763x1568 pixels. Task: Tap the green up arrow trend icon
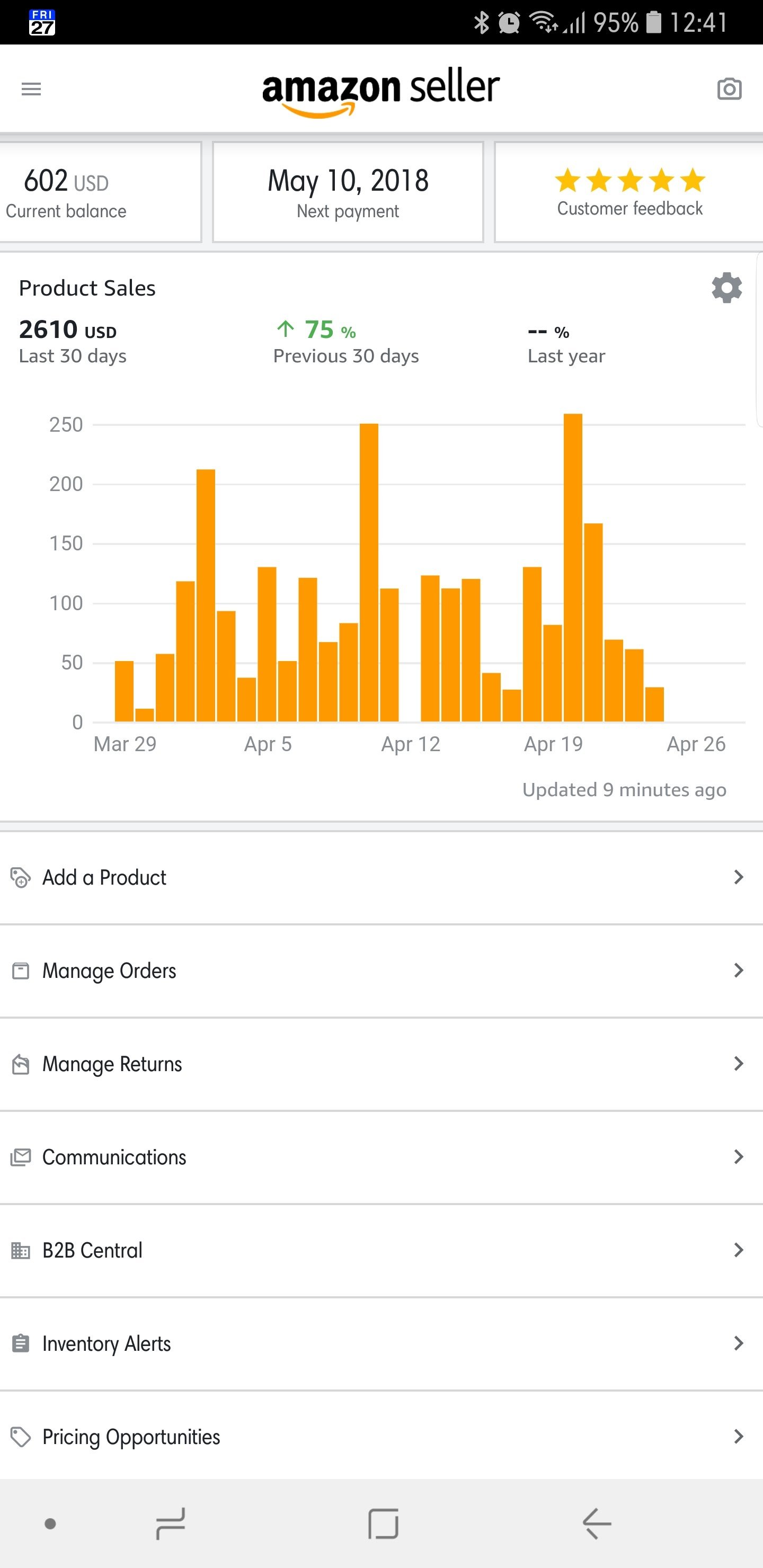[x=285, y=328]
